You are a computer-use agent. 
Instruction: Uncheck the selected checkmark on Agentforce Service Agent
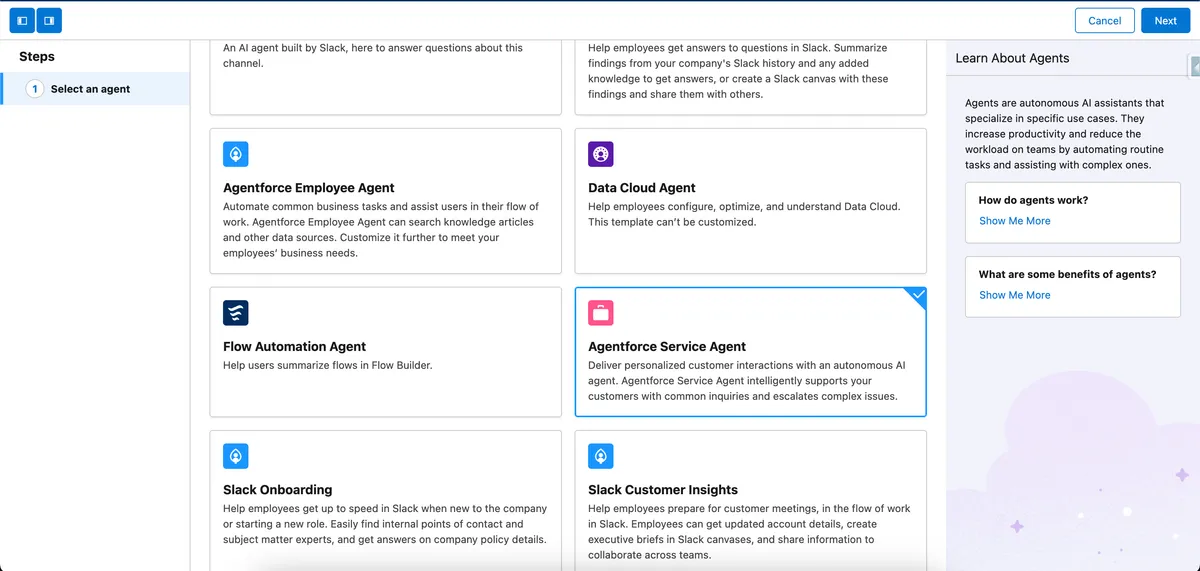coord(917,297)
